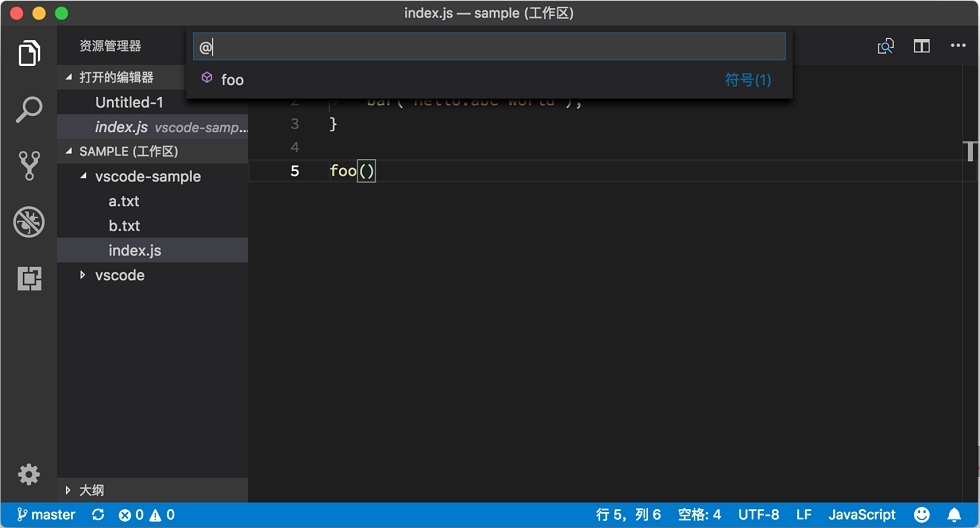Open the Debug view in activity bar

coord(29,222)
